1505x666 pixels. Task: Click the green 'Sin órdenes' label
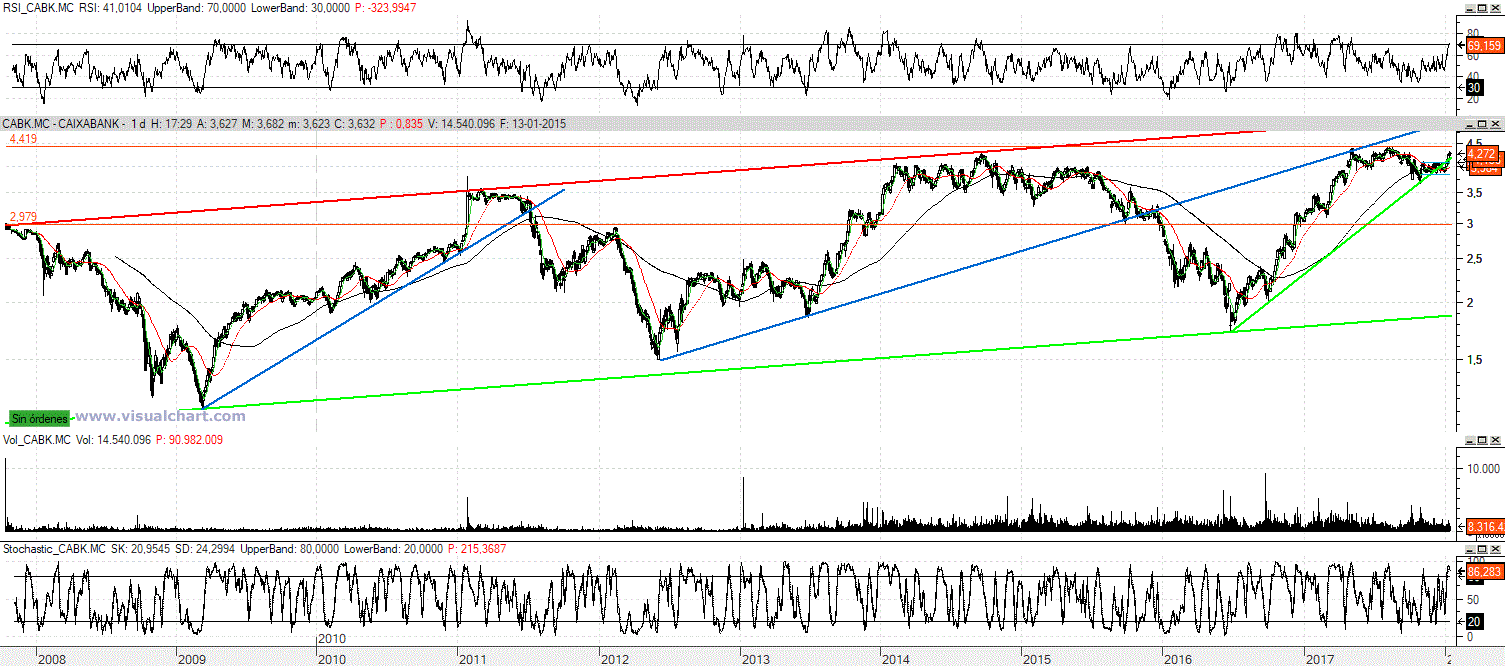click(x=38, y=418)
